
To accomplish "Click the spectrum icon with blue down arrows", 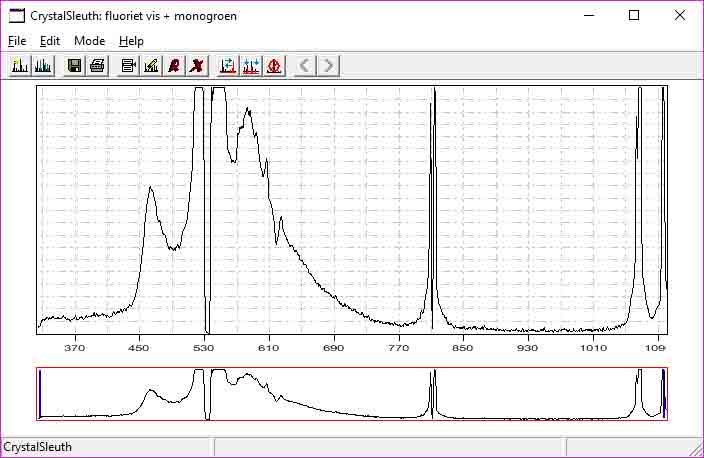I will [x=251, y=66].
